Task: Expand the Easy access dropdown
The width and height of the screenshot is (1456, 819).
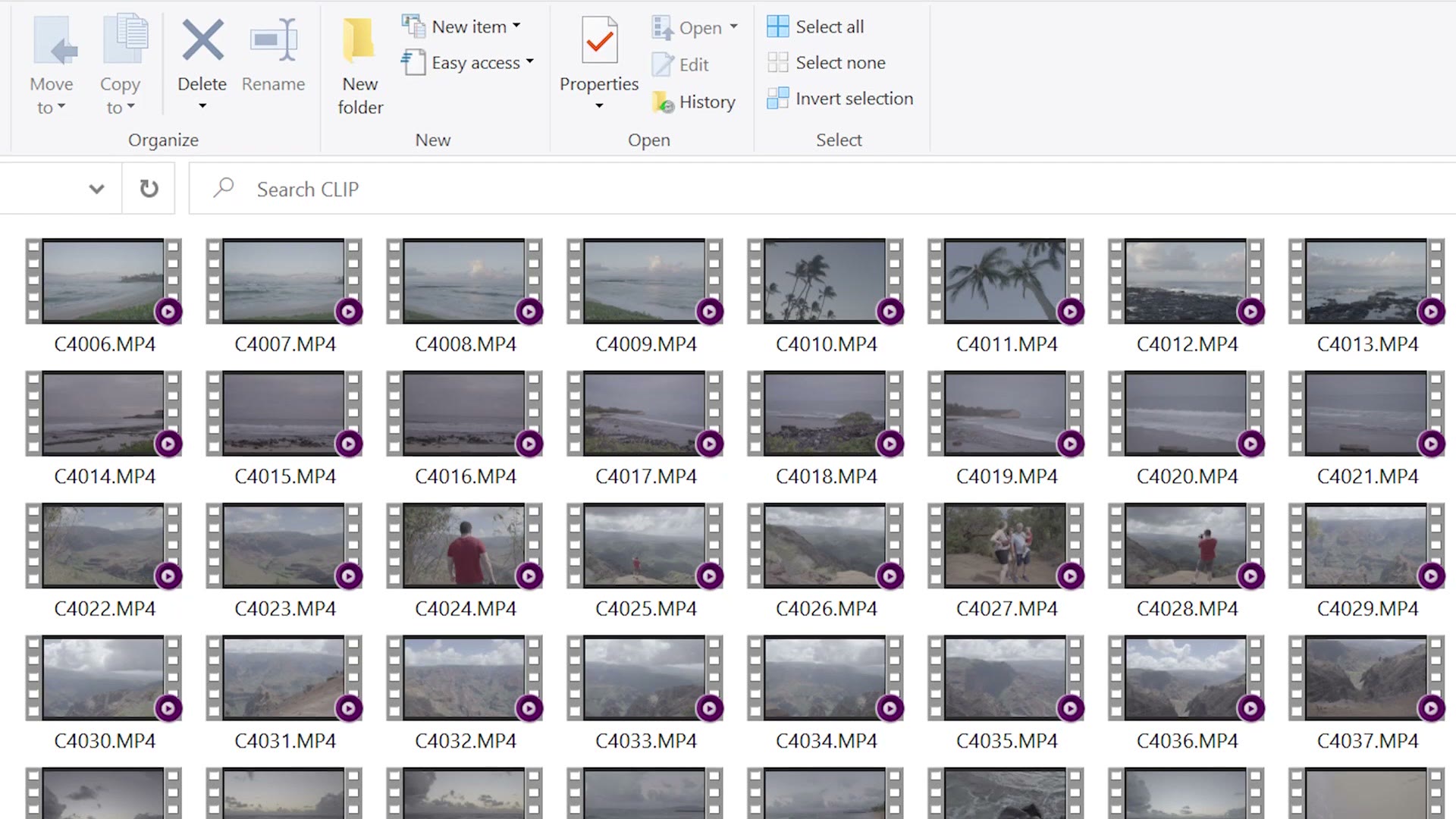Action: [x=530, y=61]
